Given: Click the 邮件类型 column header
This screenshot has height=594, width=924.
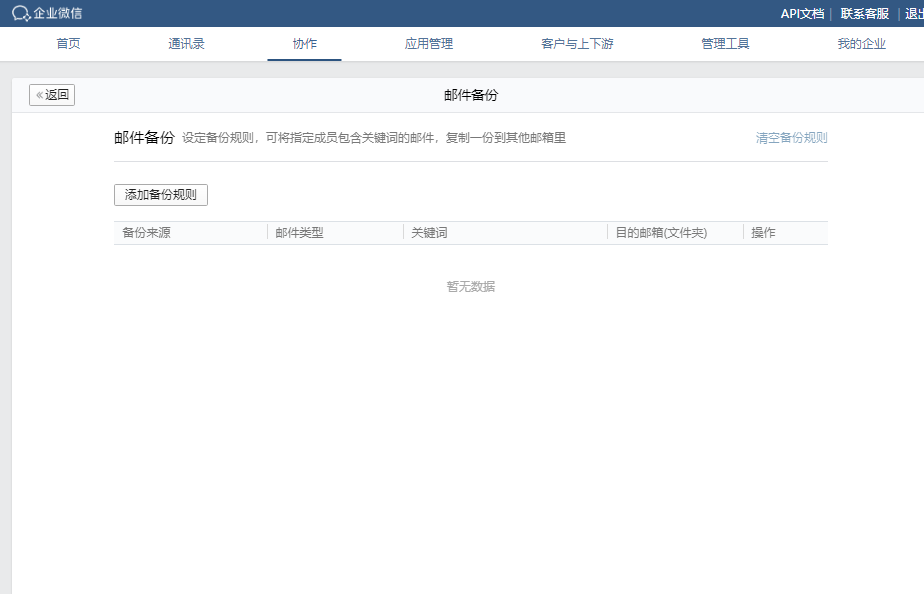Looking at the screenshot, I should [299, 233].
